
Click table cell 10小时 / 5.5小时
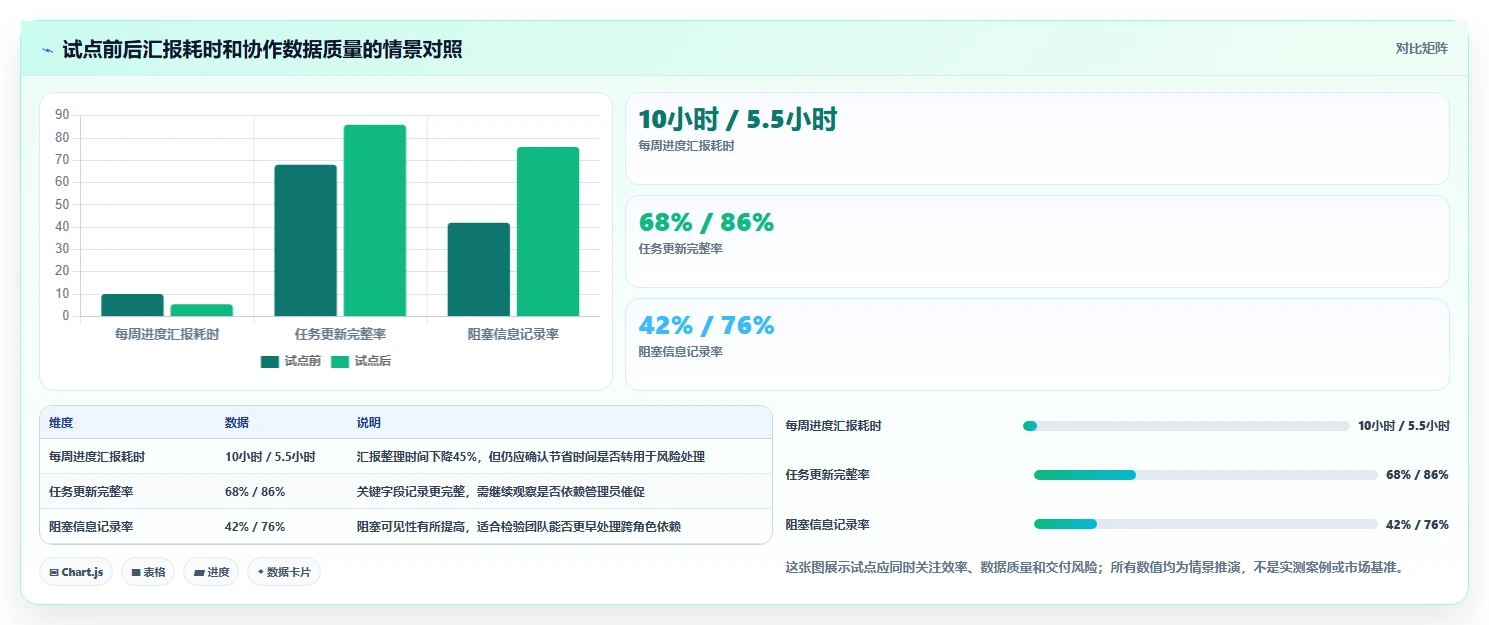[270, 457]
